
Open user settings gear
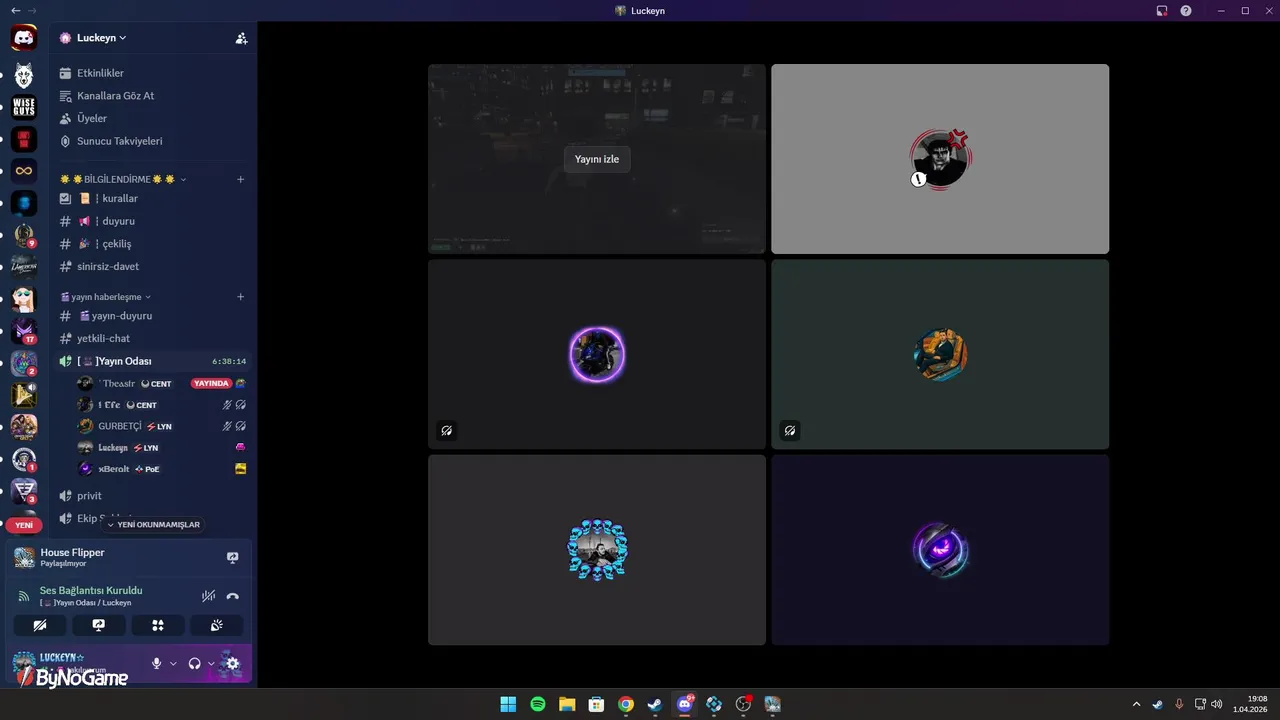click(232, 663)
